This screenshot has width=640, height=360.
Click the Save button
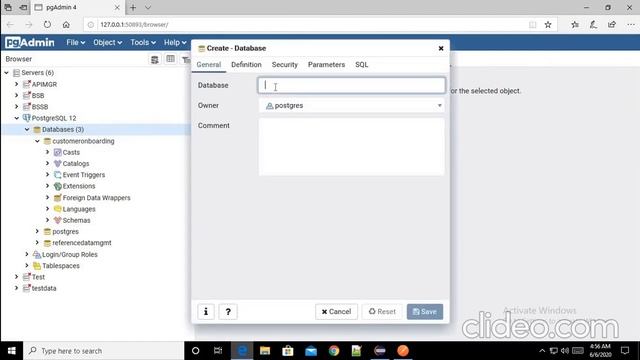pos(424,311)
